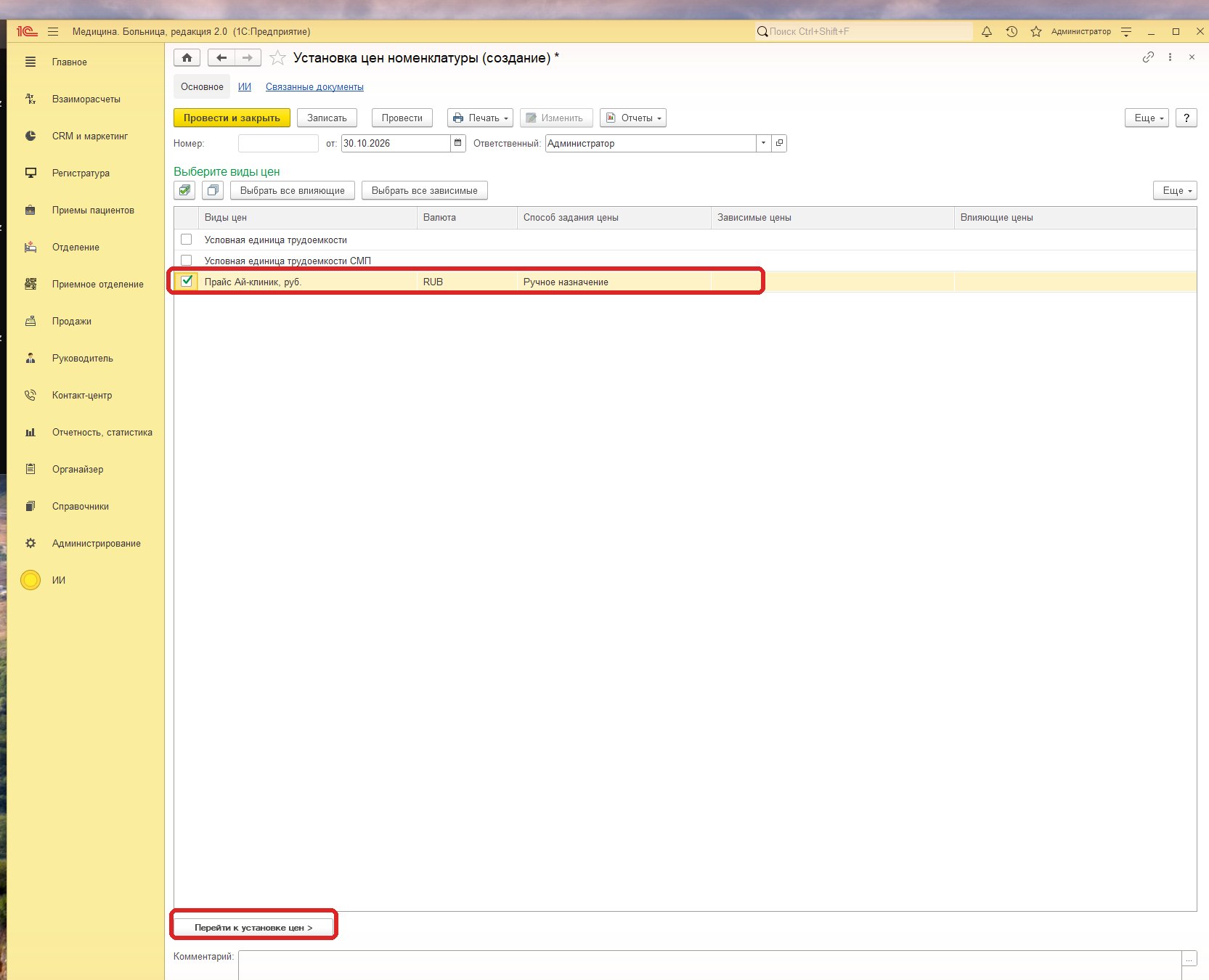Open Администрирование gear section
Viewport: 1209px width, 980px height.
pyautogui.click(x=96, y=543)
